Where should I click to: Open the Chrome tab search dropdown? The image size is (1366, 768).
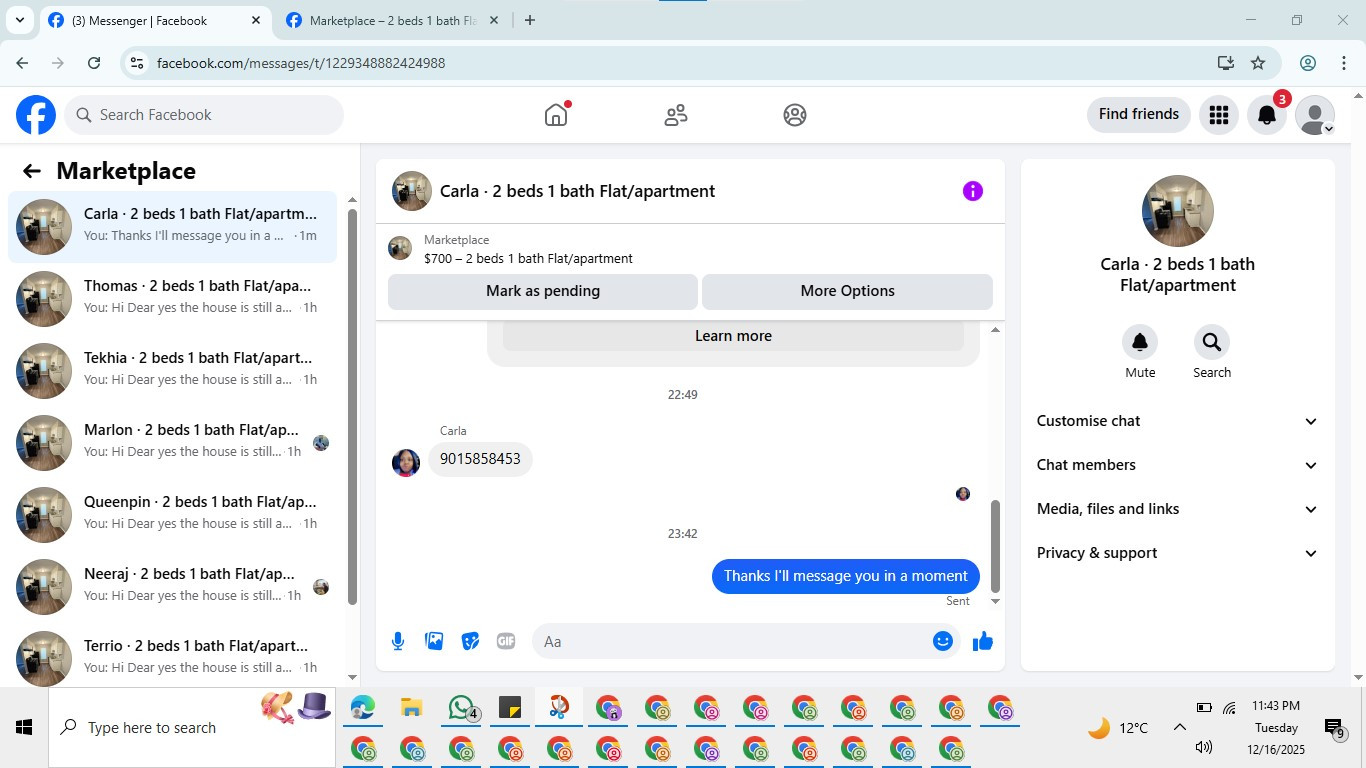click(x=19, y=20)
